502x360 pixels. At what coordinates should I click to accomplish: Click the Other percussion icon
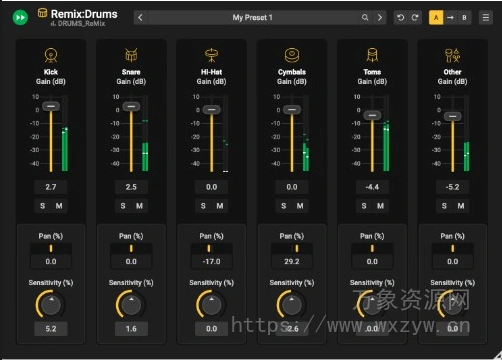452,55
